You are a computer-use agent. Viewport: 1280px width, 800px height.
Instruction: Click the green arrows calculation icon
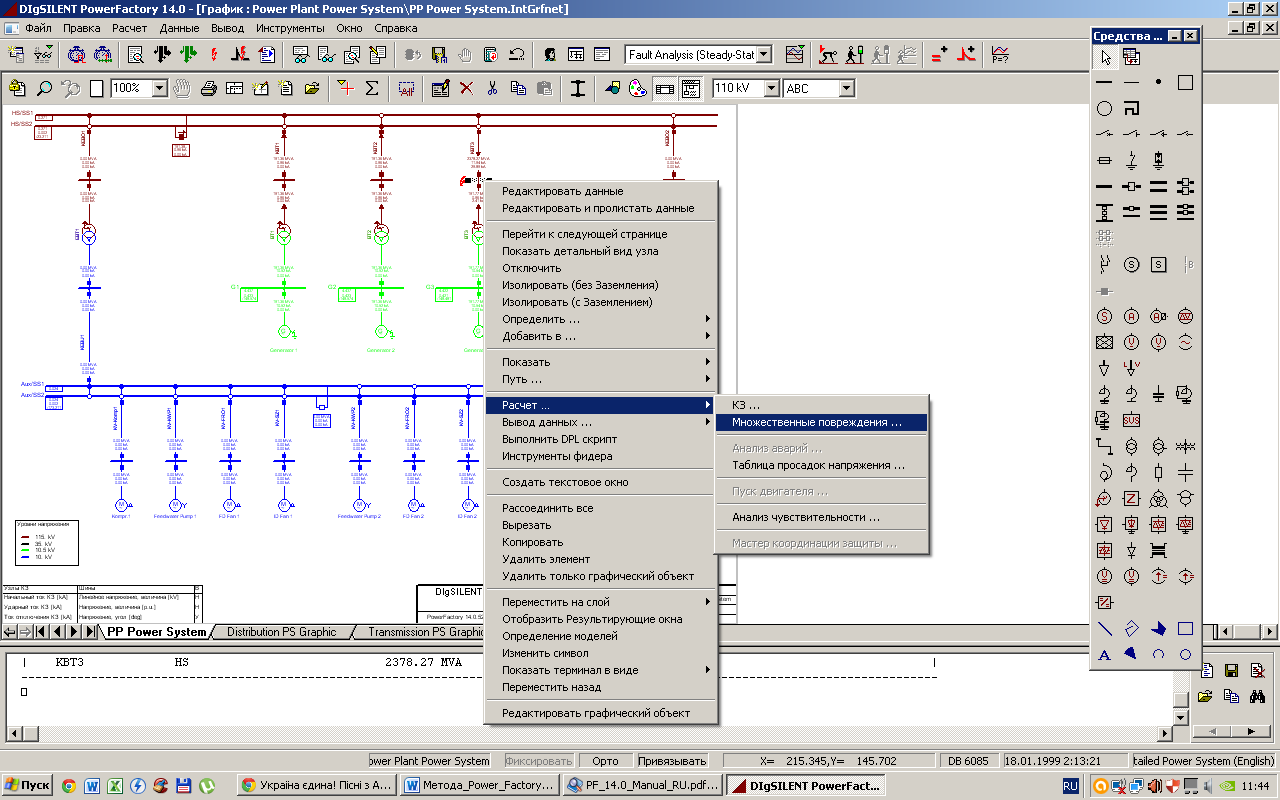(x=187, y=54)
